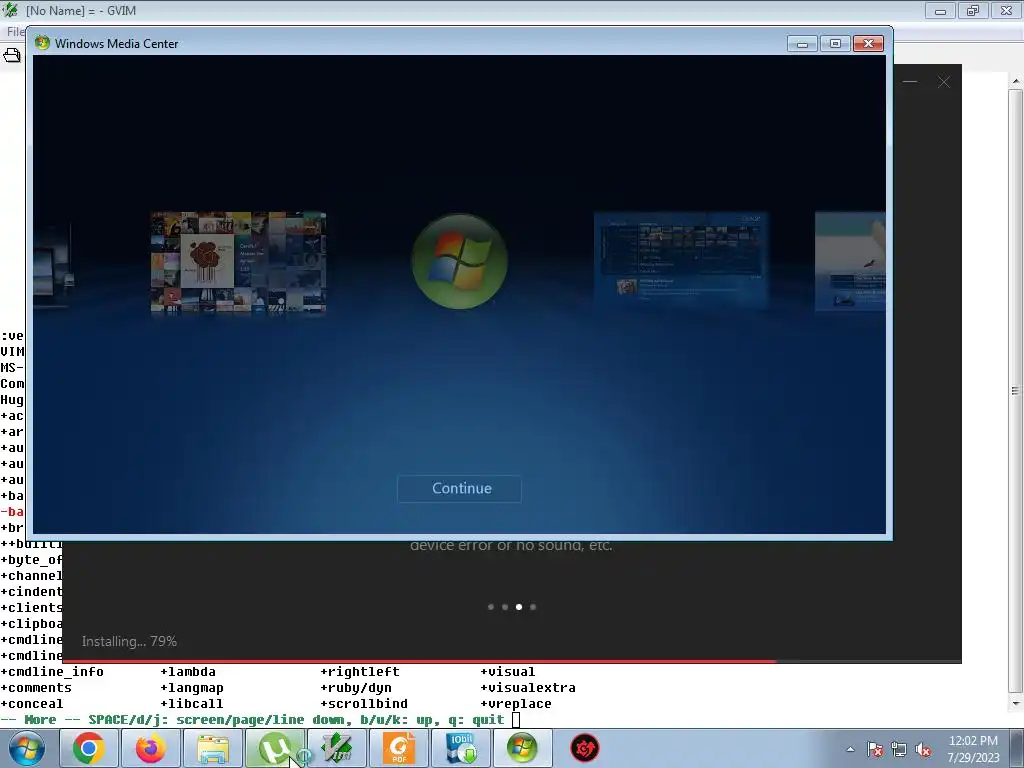Close the Windows Media Center window
The height and width of the screenshot is (768, 1024).
(869, 44)
